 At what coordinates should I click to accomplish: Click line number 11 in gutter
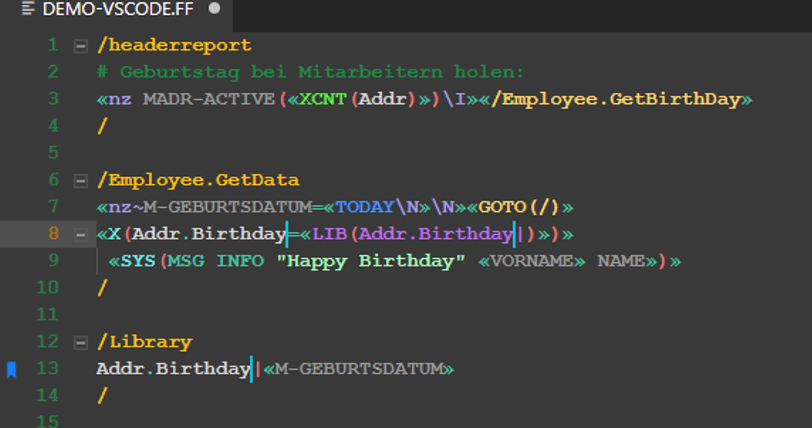[47, 315]
